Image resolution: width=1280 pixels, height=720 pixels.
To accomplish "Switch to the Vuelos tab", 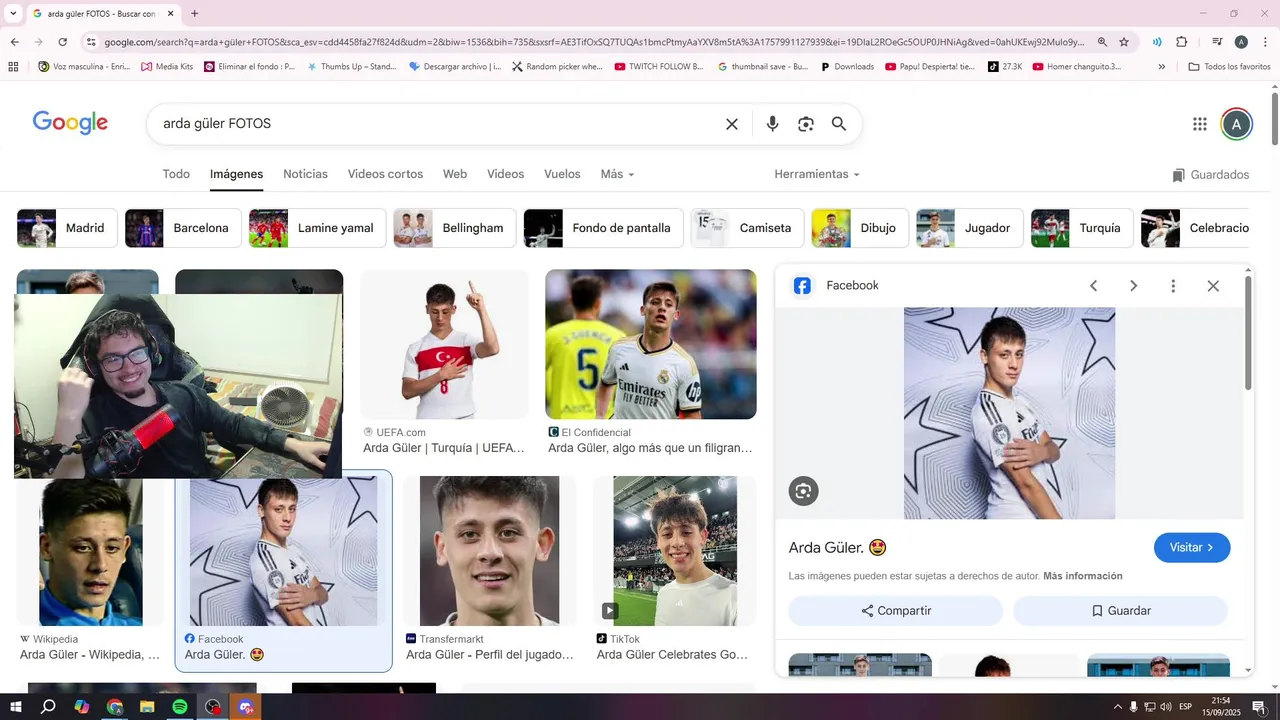I will click(562, 174).
